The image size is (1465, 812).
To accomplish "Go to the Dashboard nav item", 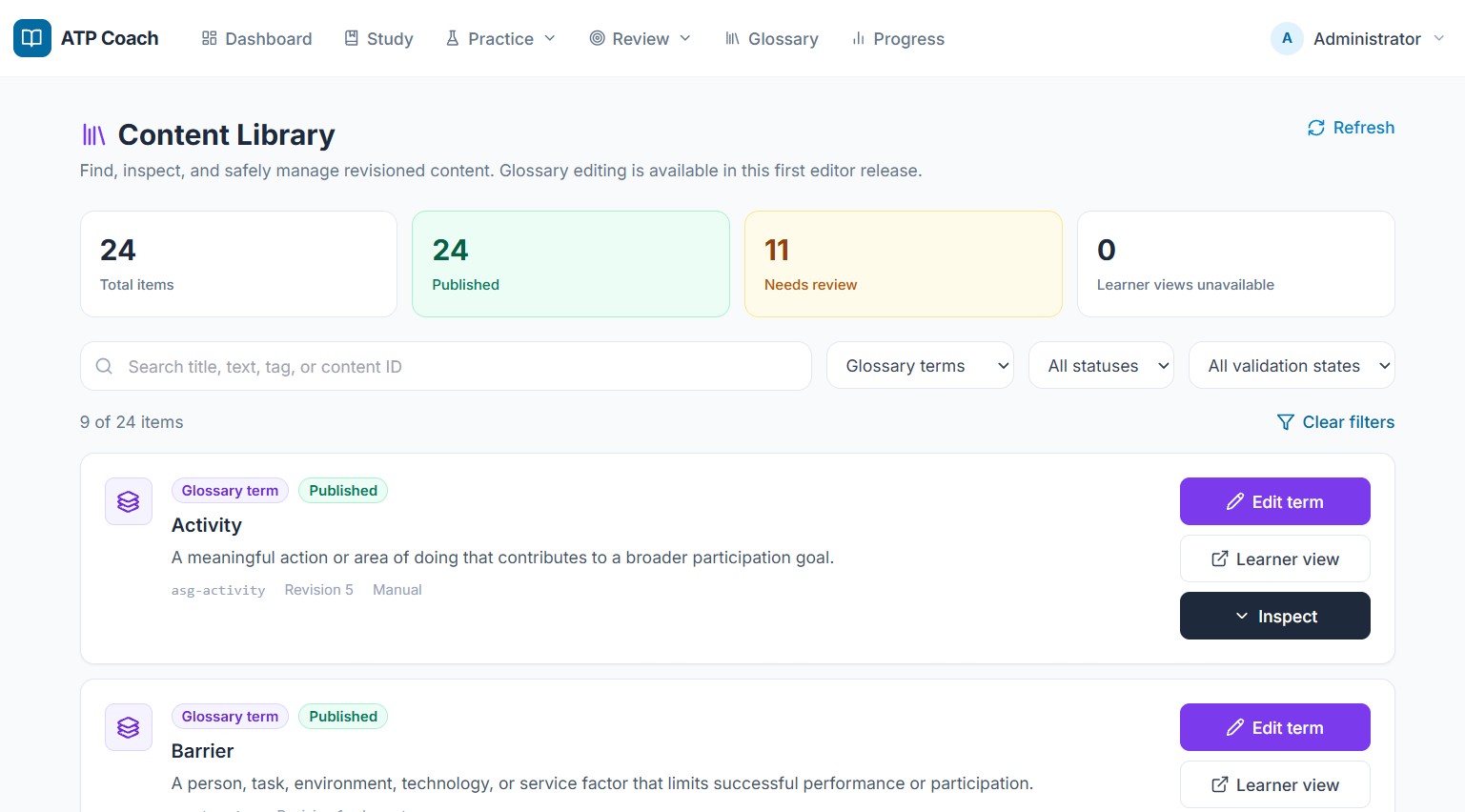I will (x=256, y=38).
